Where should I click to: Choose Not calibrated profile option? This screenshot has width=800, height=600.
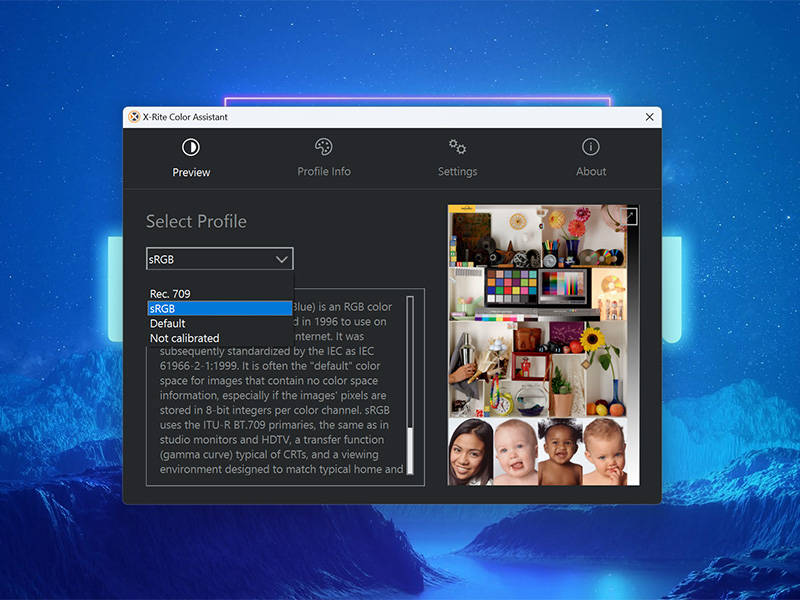click(220, 338)
